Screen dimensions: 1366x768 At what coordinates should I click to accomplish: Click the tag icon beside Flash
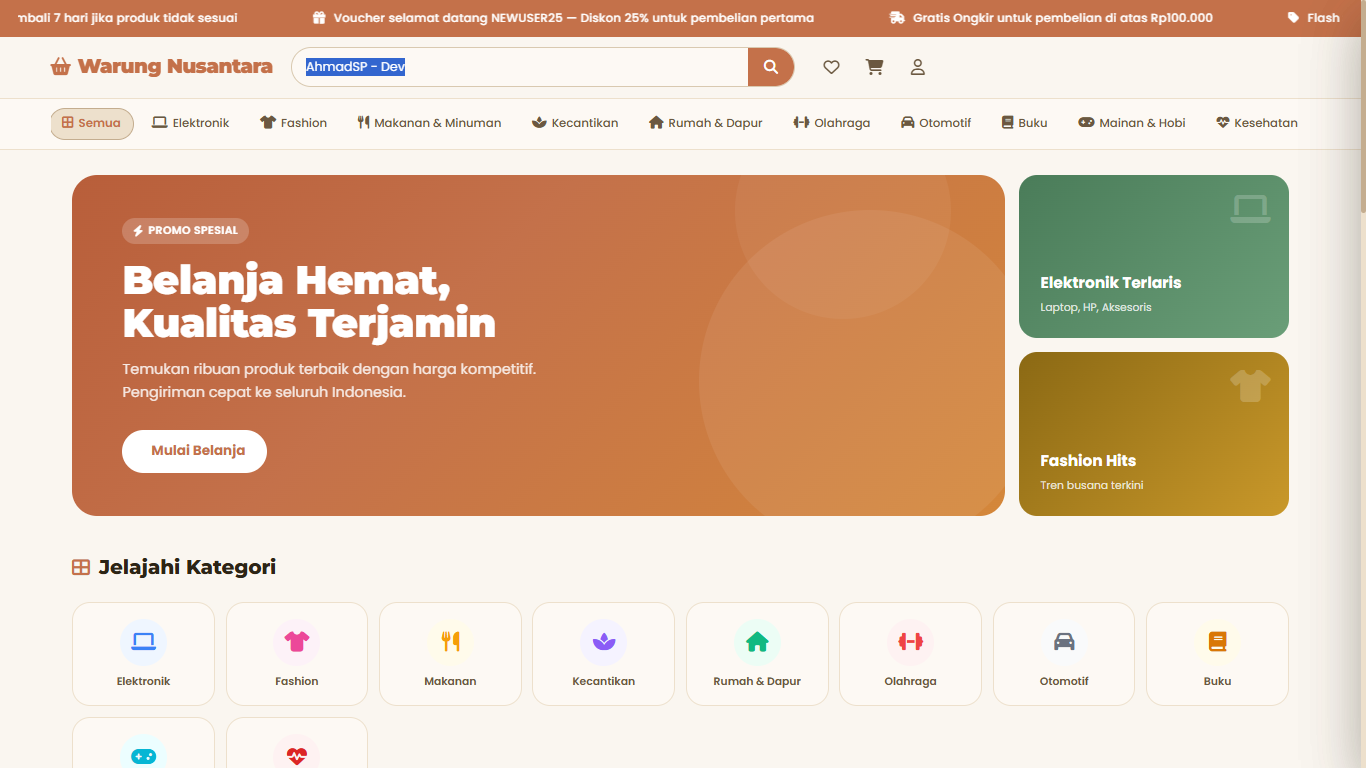(1293, 18)
